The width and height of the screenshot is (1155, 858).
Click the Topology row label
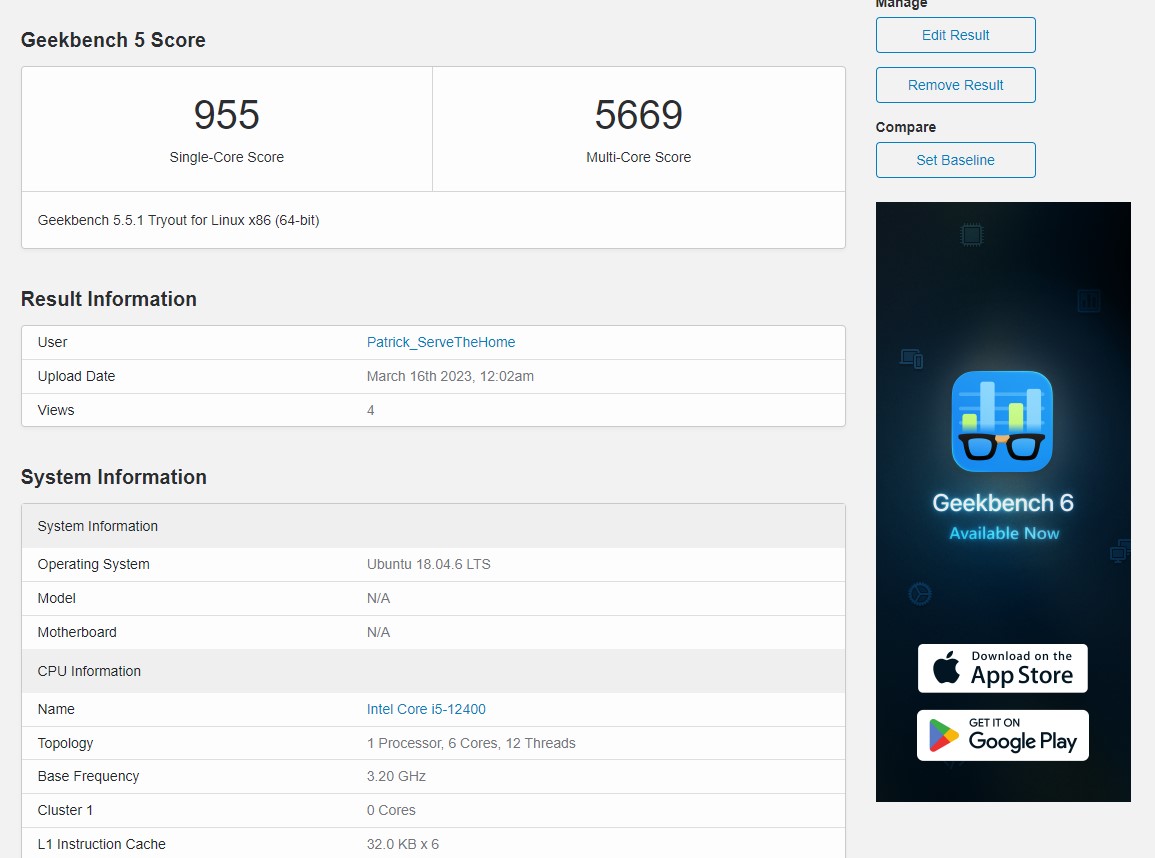[x=66, y=744]
